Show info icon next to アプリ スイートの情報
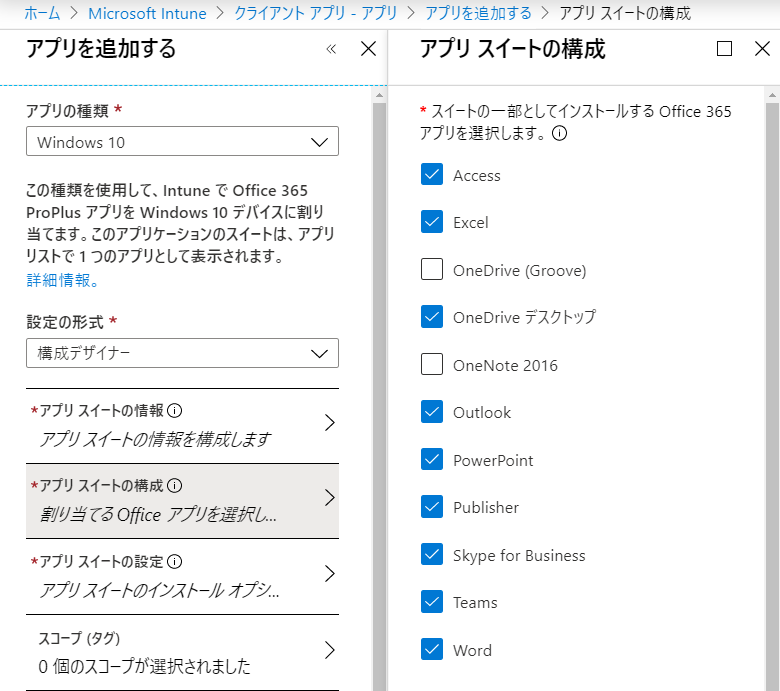Viewport: 780px width, 691px height. [x=175, y=410]
